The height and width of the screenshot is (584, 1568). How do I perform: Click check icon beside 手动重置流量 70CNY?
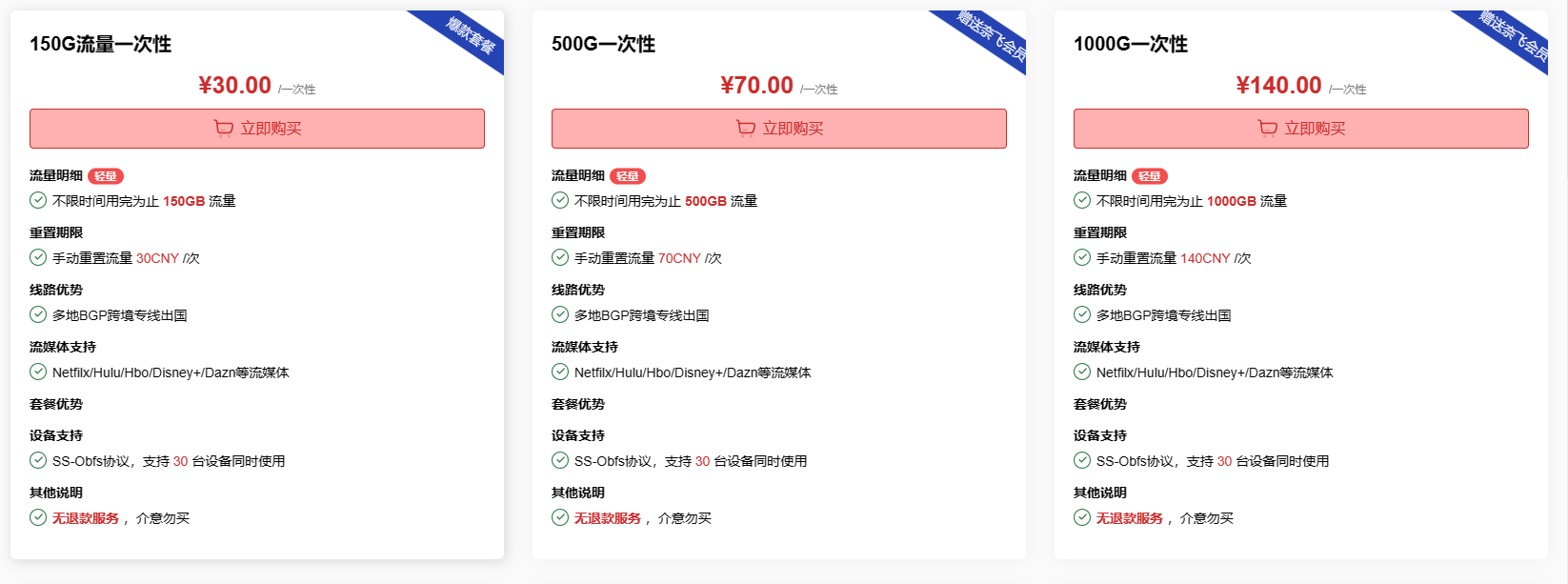click(560, 257)
